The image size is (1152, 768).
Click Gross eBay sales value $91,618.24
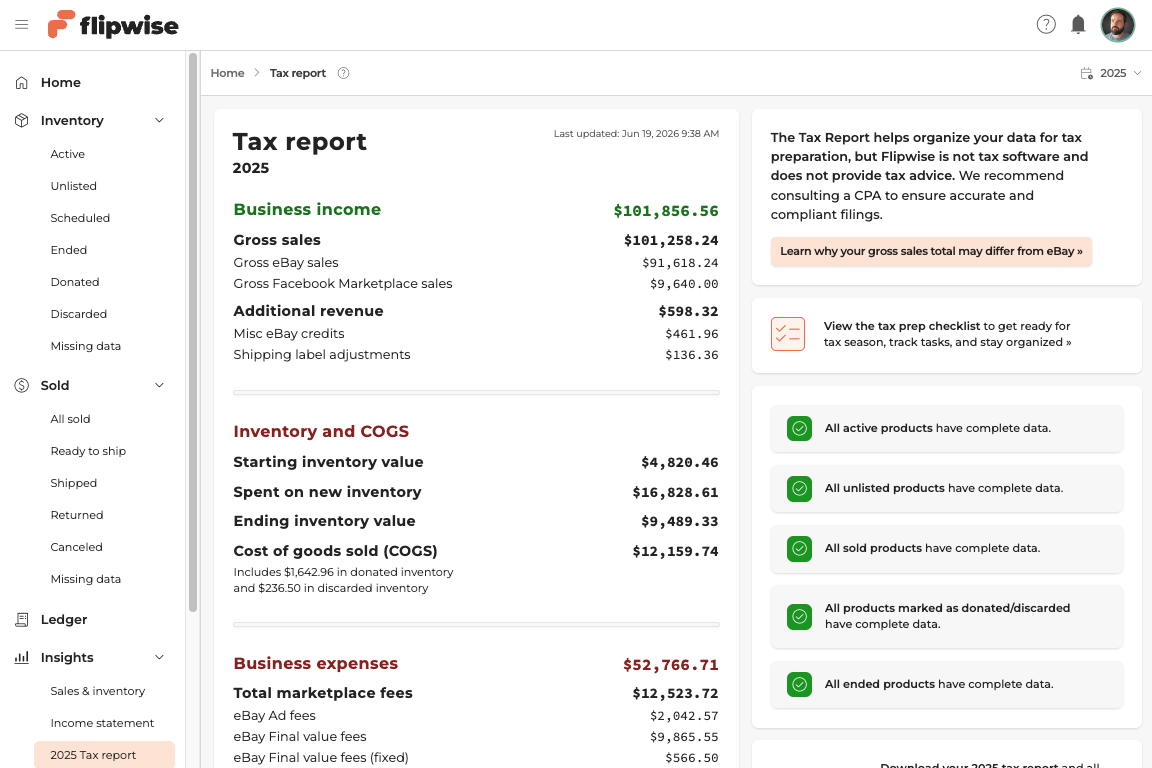(x=680, y=263)
